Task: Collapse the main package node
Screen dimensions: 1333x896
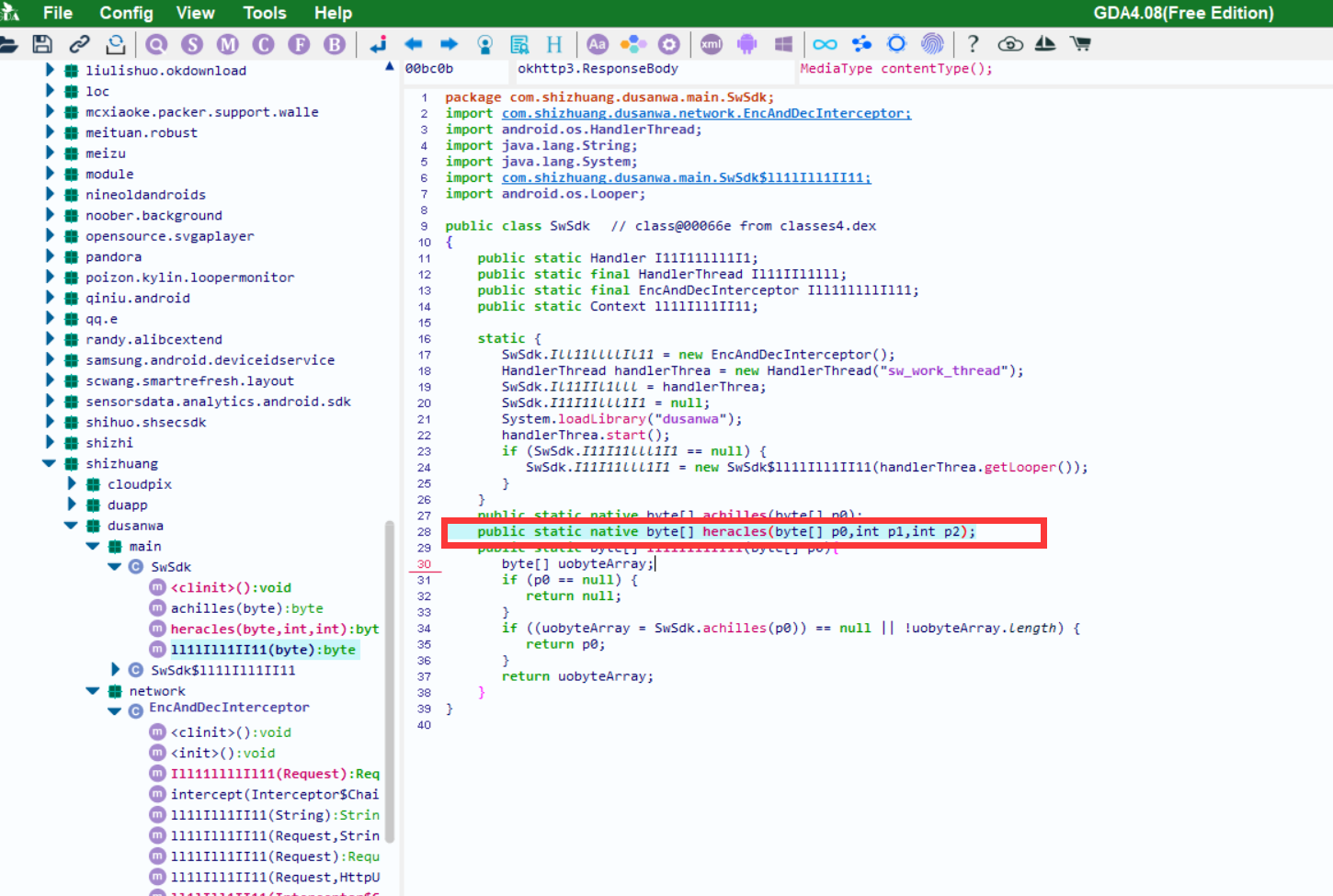Action: pyautogui.click(x=93, y=546)
